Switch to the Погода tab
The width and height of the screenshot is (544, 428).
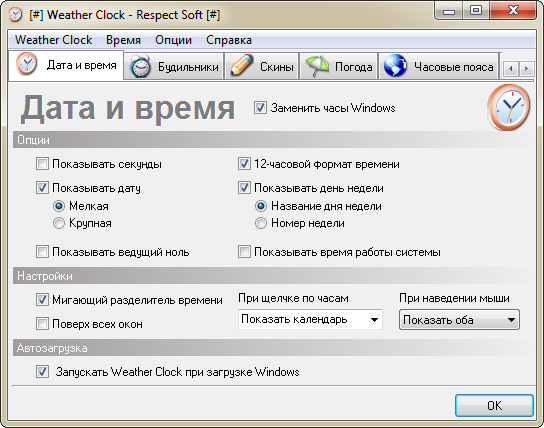[x=339, y=66]
